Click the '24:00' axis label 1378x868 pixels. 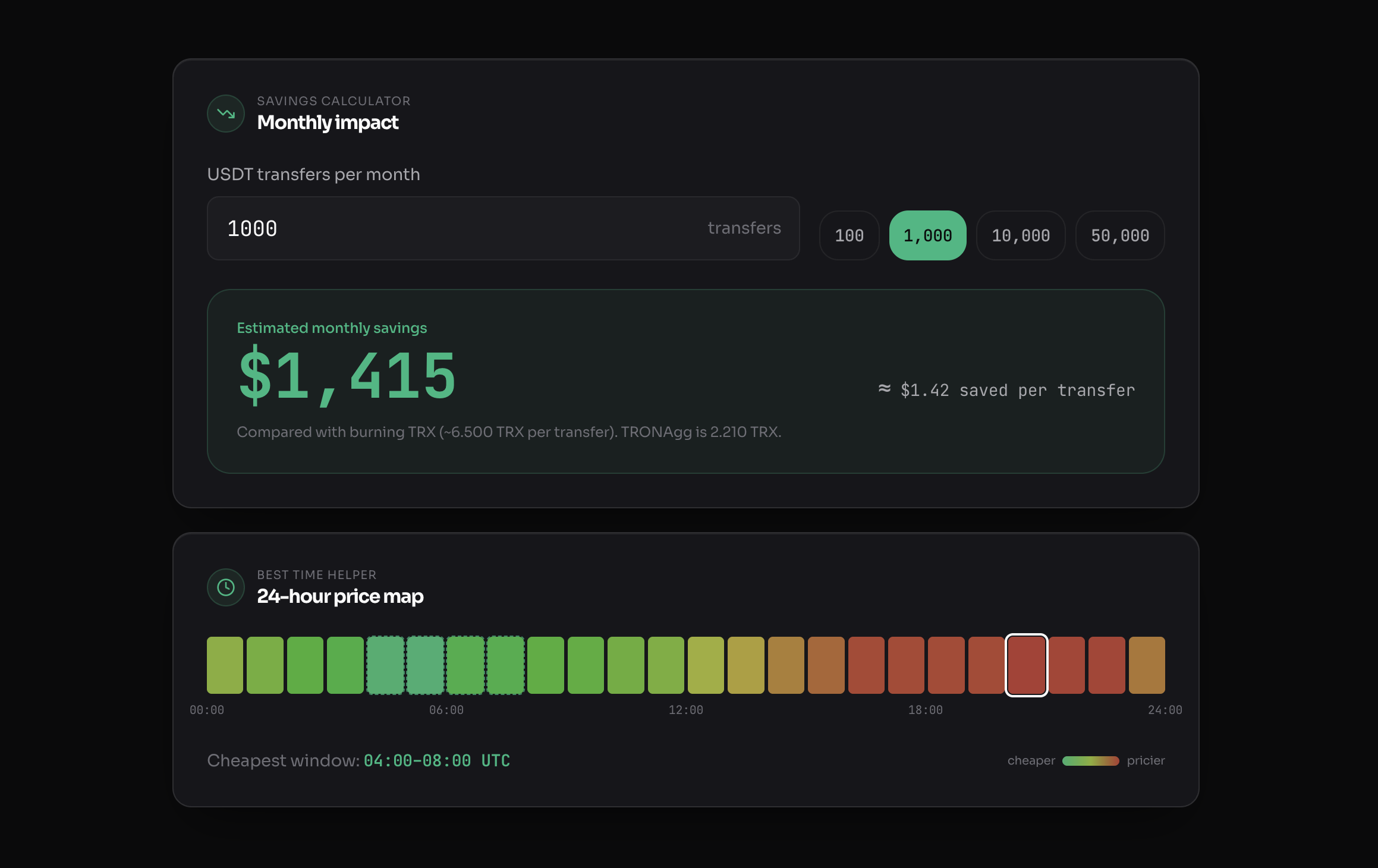[x=1165, y=710]
